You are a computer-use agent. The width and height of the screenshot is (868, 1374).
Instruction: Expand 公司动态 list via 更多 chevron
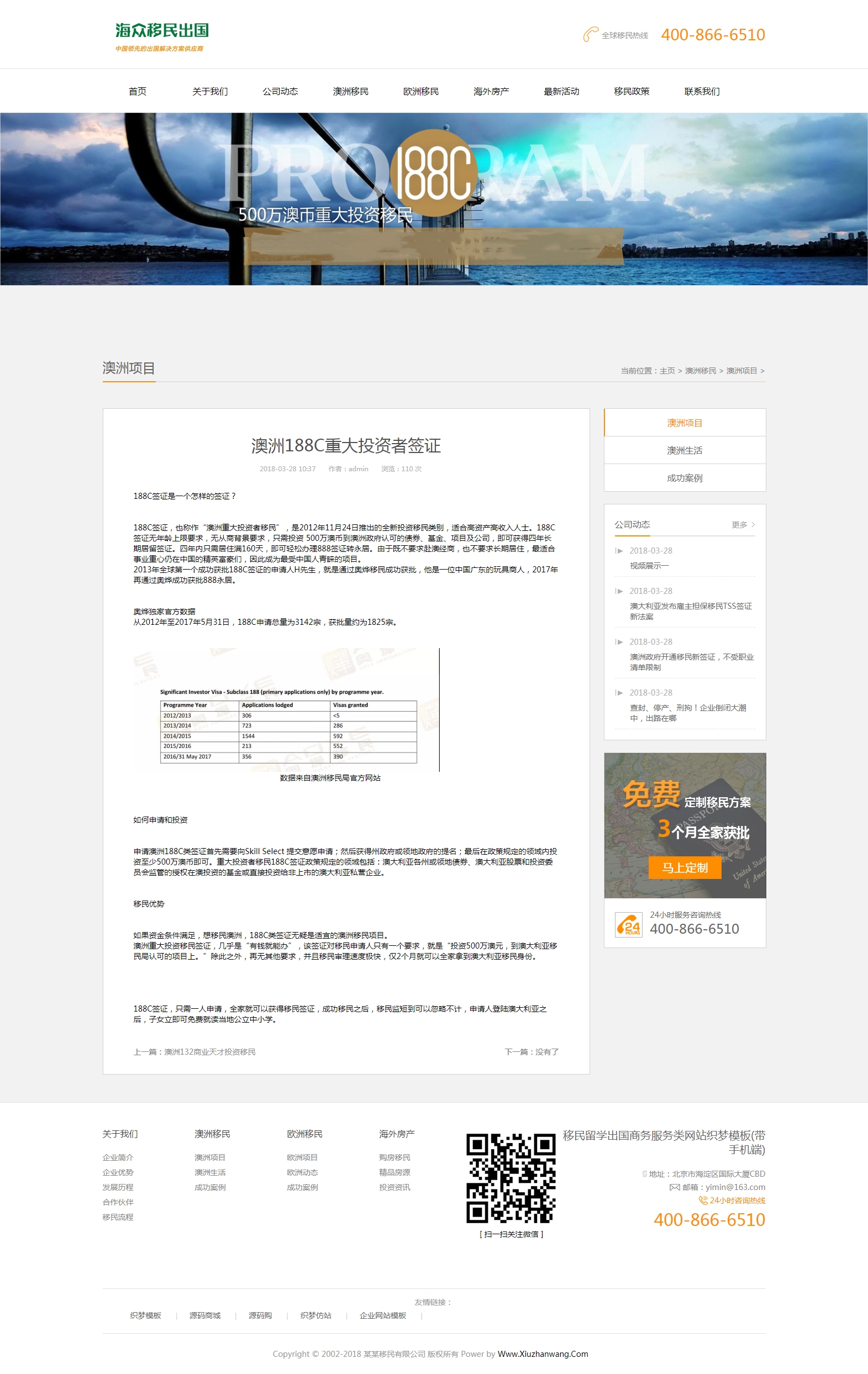pyautogui.click(x=753, y=524)
